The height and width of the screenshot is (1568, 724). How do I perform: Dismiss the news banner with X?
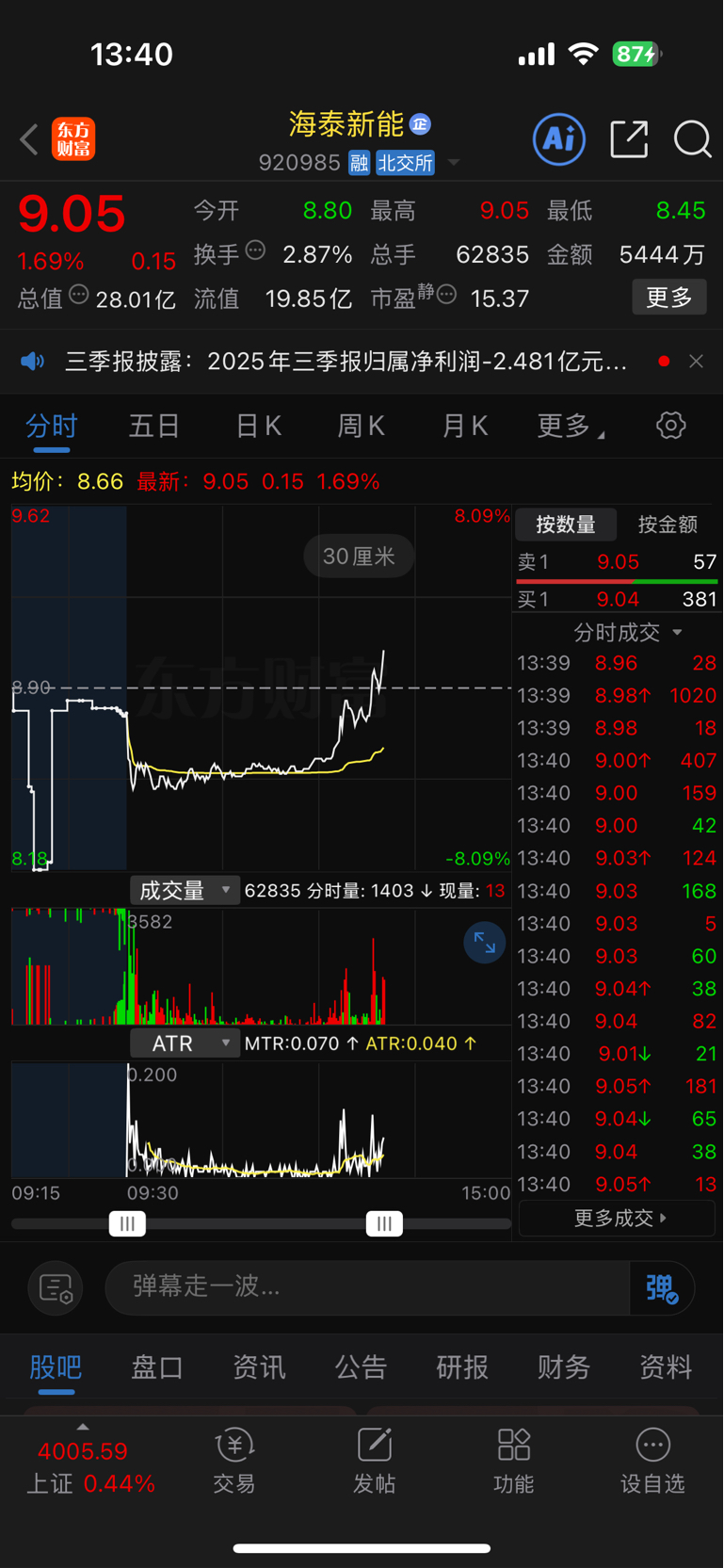pos(696,362)
